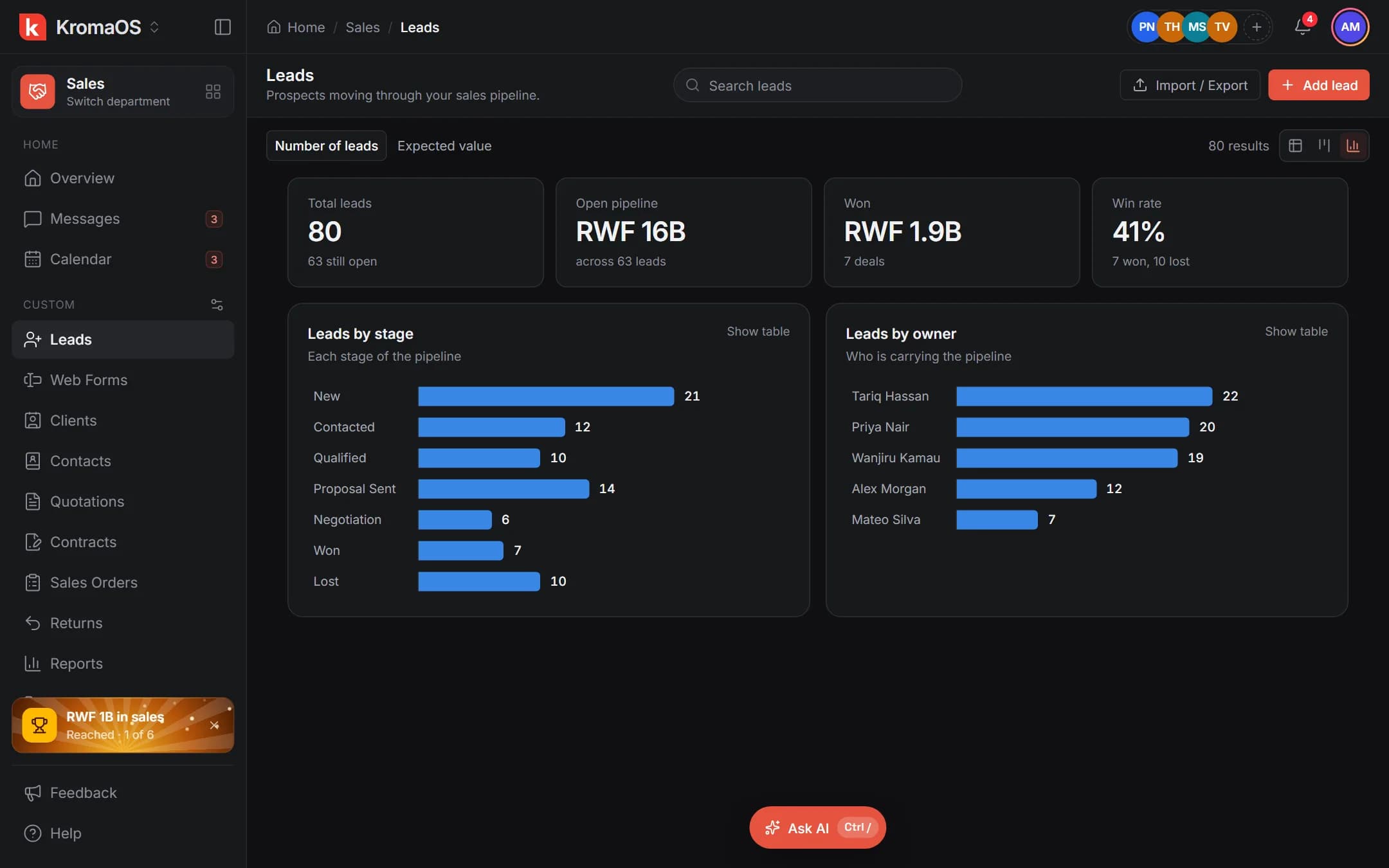Viewport: 1389px width, 868px height.
Task: Switch to the Expected value tab
Action: click(444, 146)
